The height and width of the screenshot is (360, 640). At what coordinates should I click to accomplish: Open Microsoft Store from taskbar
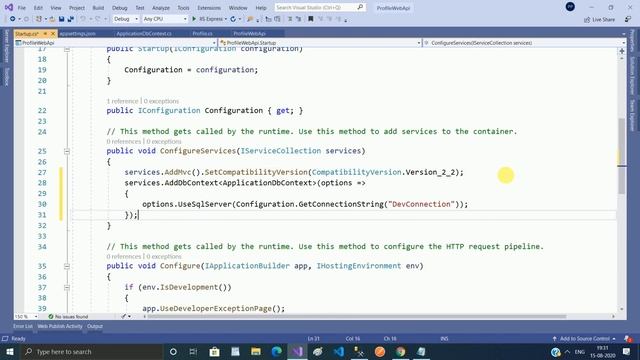pos(214,351)
